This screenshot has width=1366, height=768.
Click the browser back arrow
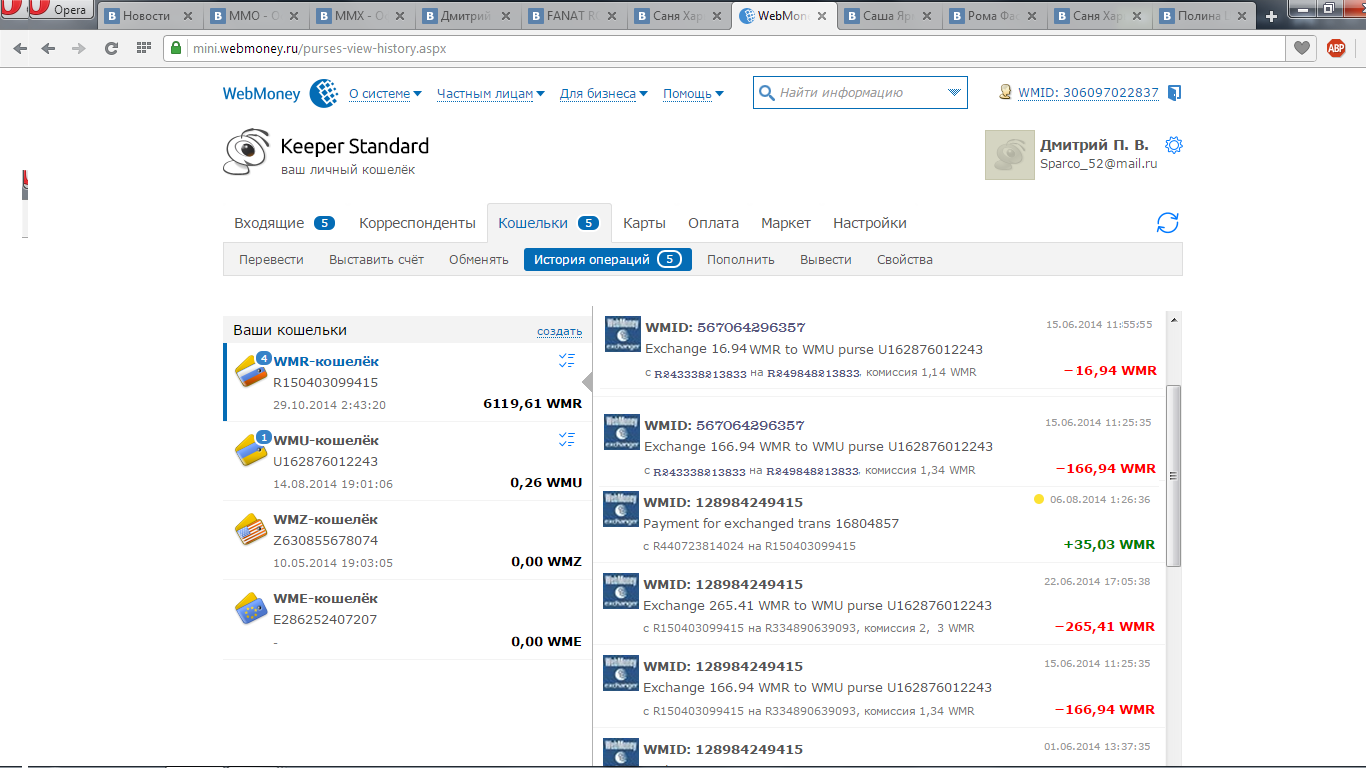click(x=21, y=48)
